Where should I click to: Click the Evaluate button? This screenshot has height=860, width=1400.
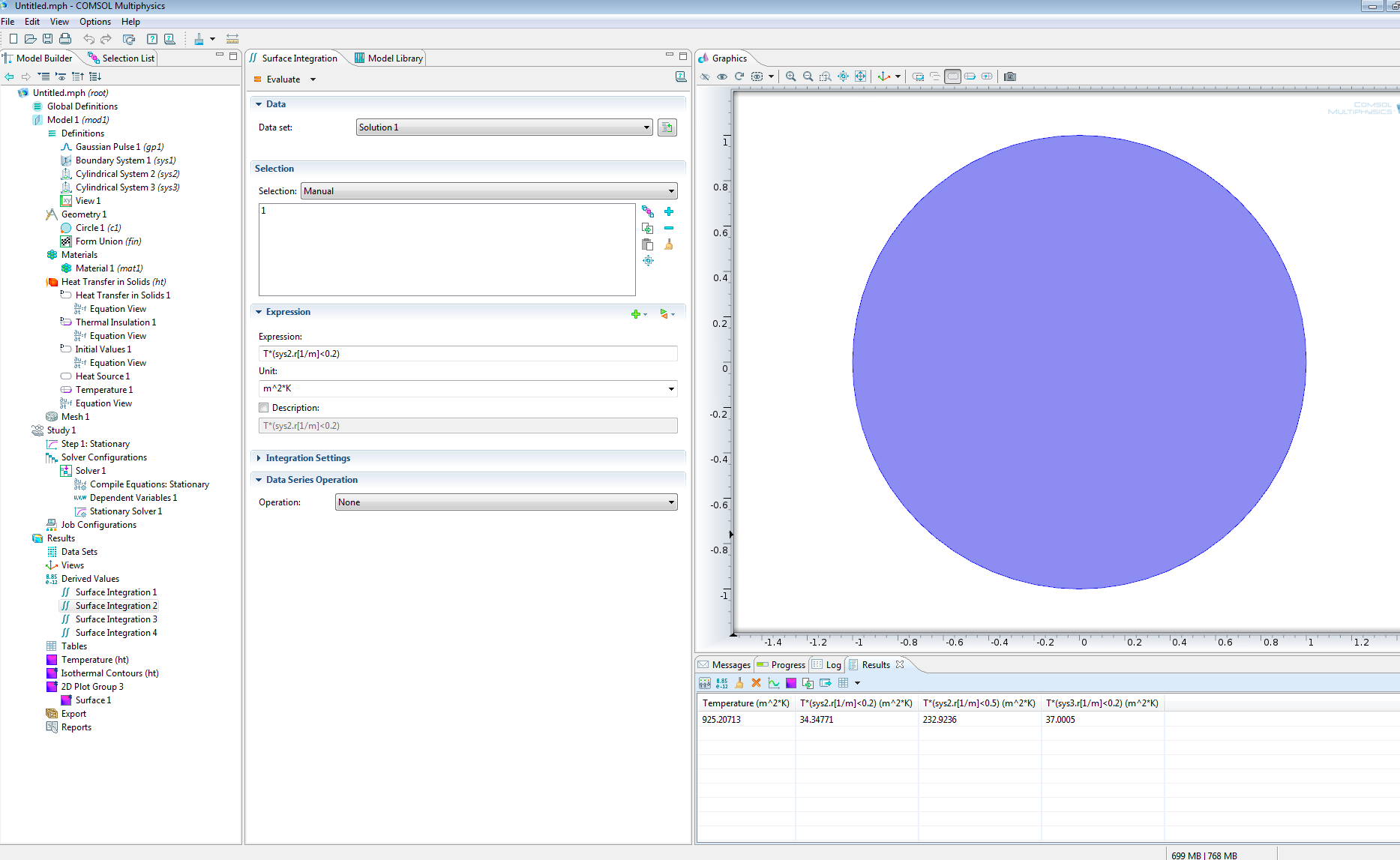[x=283, y=79]
